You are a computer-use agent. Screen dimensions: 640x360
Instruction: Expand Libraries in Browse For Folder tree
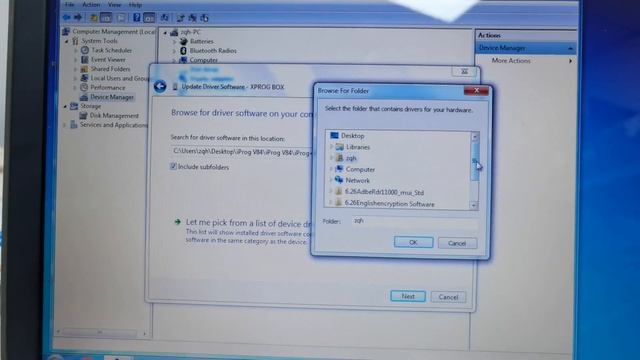point(331,147)
